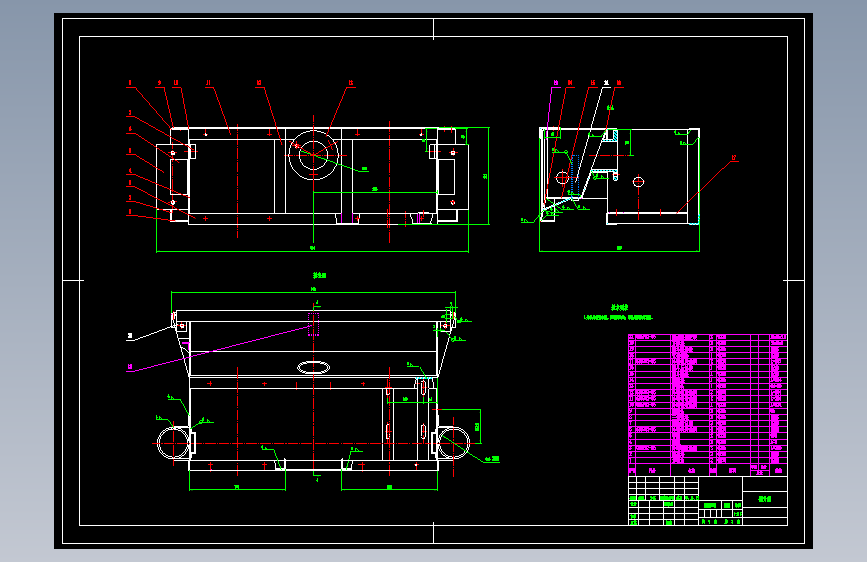Select the width dimension below the side view

pos(619,249)
